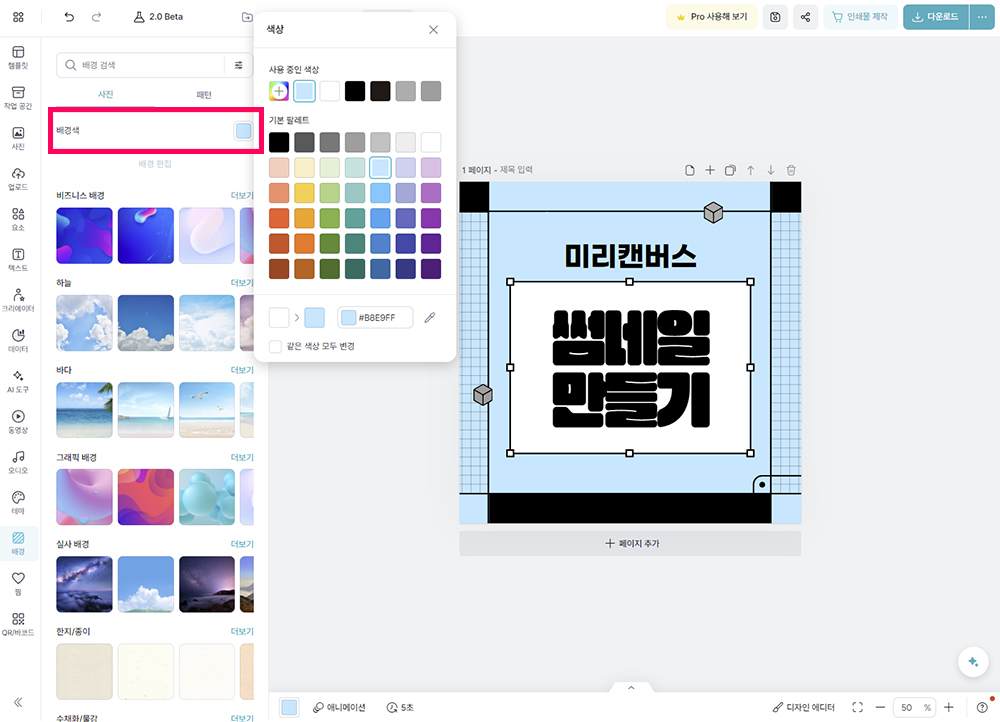This screenshot has height=722, width=1000.
Task: Duplicate page using the copy icon
Action: point(730,170)
